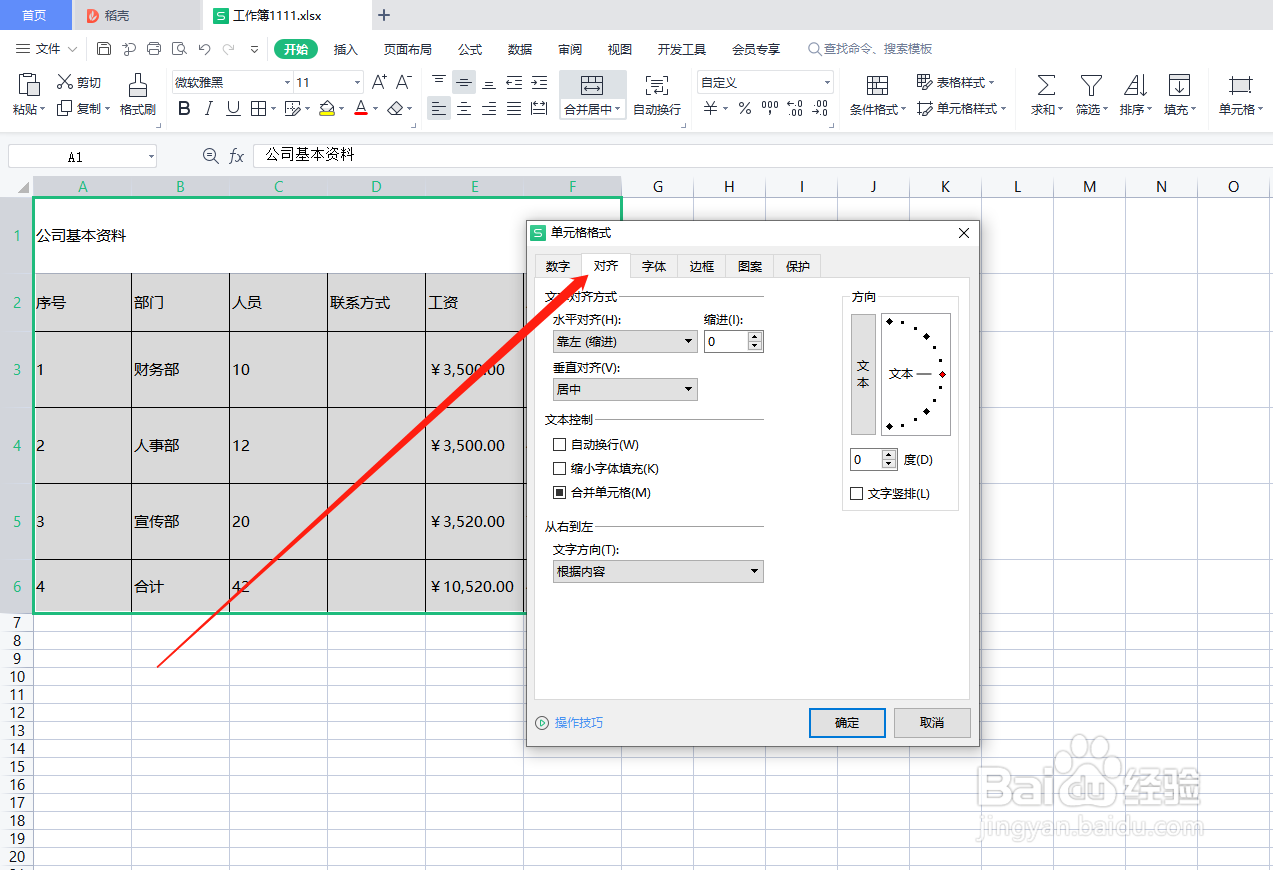The height and width of the screenshot is (870, 1273).
Task: Open the 插入 ribbon tab
Action: 345,48
